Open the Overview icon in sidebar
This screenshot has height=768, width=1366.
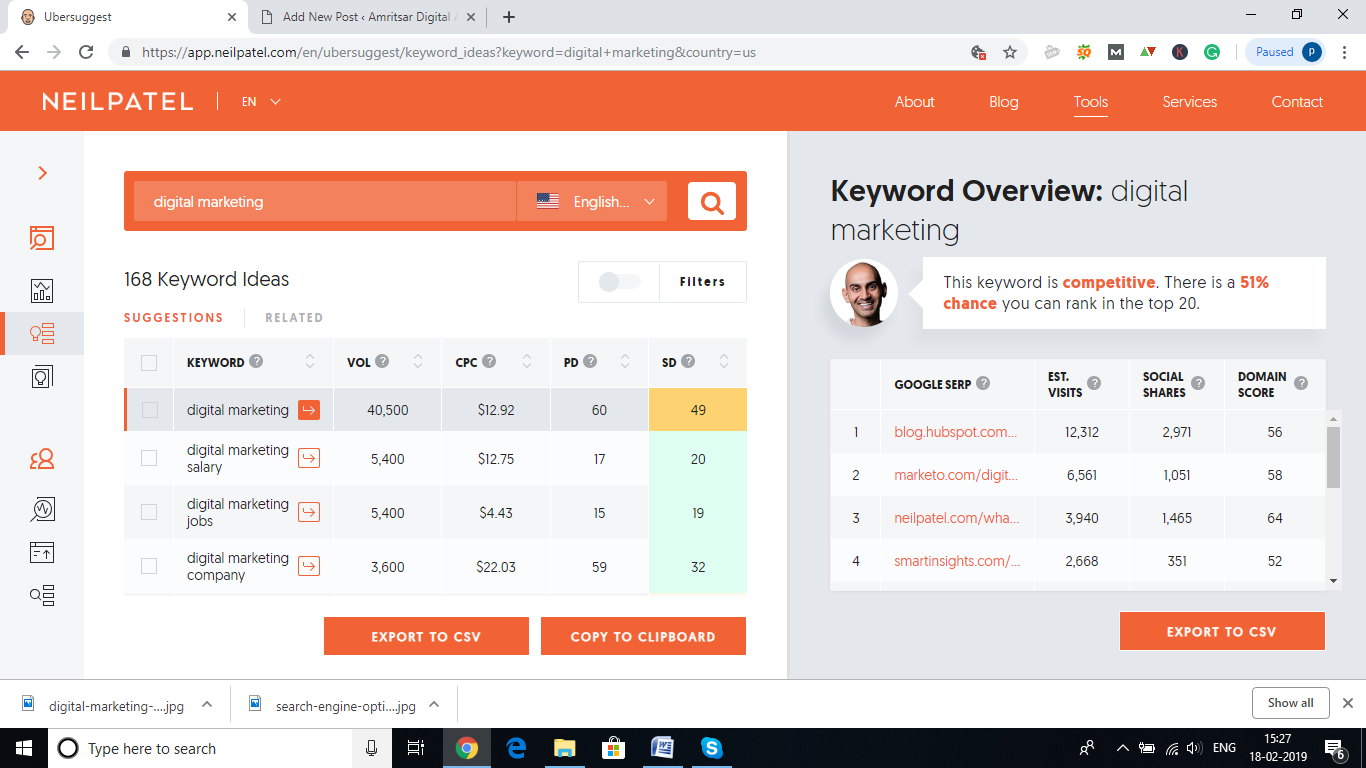point(42,238)
